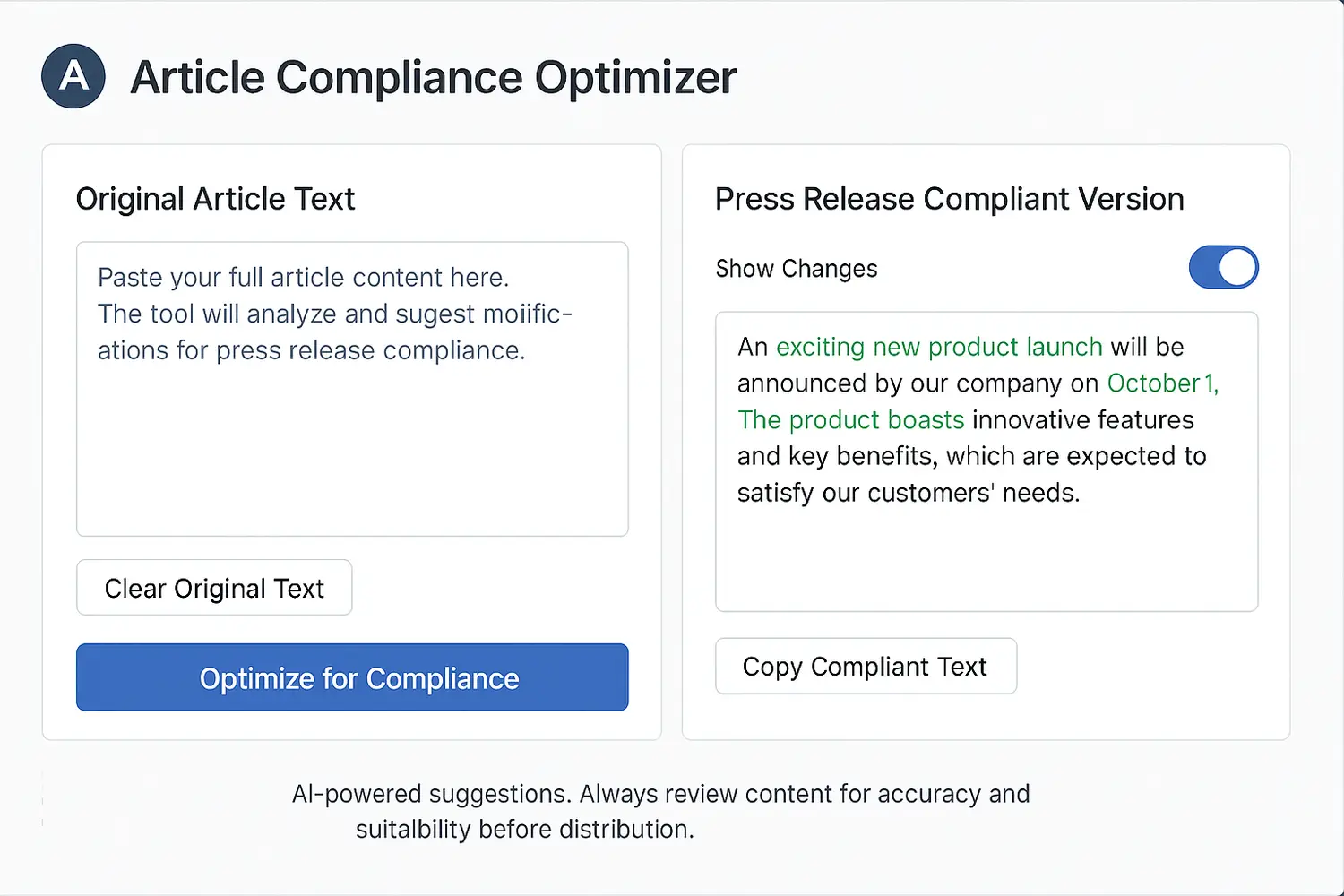Copy the compliant text using its button

click(x=866, y=666)
